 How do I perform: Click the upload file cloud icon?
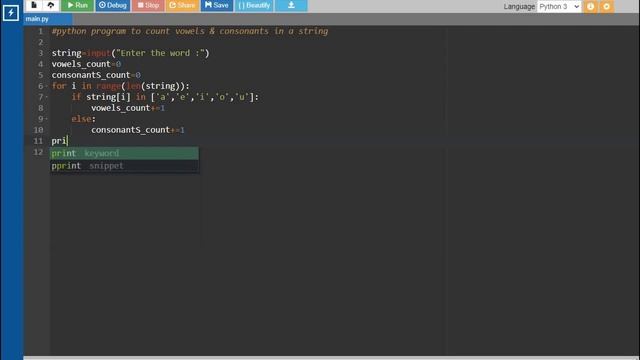51,5
